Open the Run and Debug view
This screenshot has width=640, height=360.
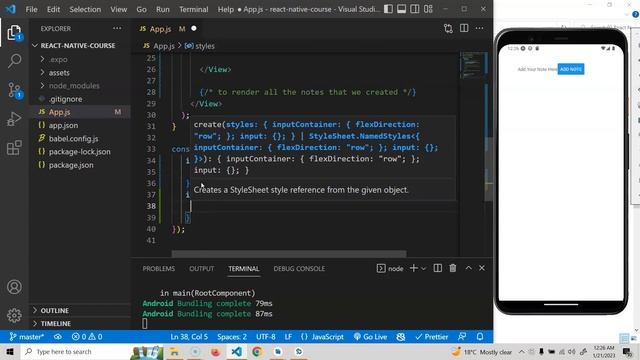(14, 119)
